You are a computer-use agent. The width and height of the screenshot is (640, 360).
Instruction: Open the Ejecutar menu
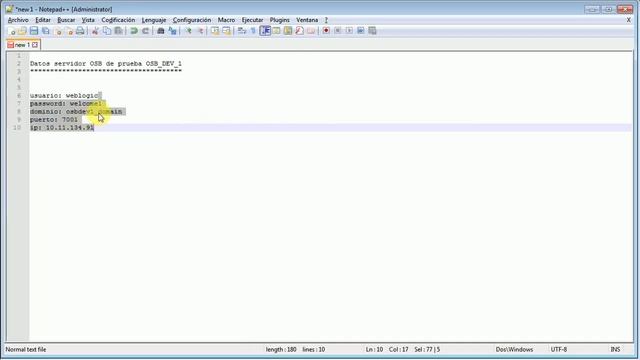(252, 20)
